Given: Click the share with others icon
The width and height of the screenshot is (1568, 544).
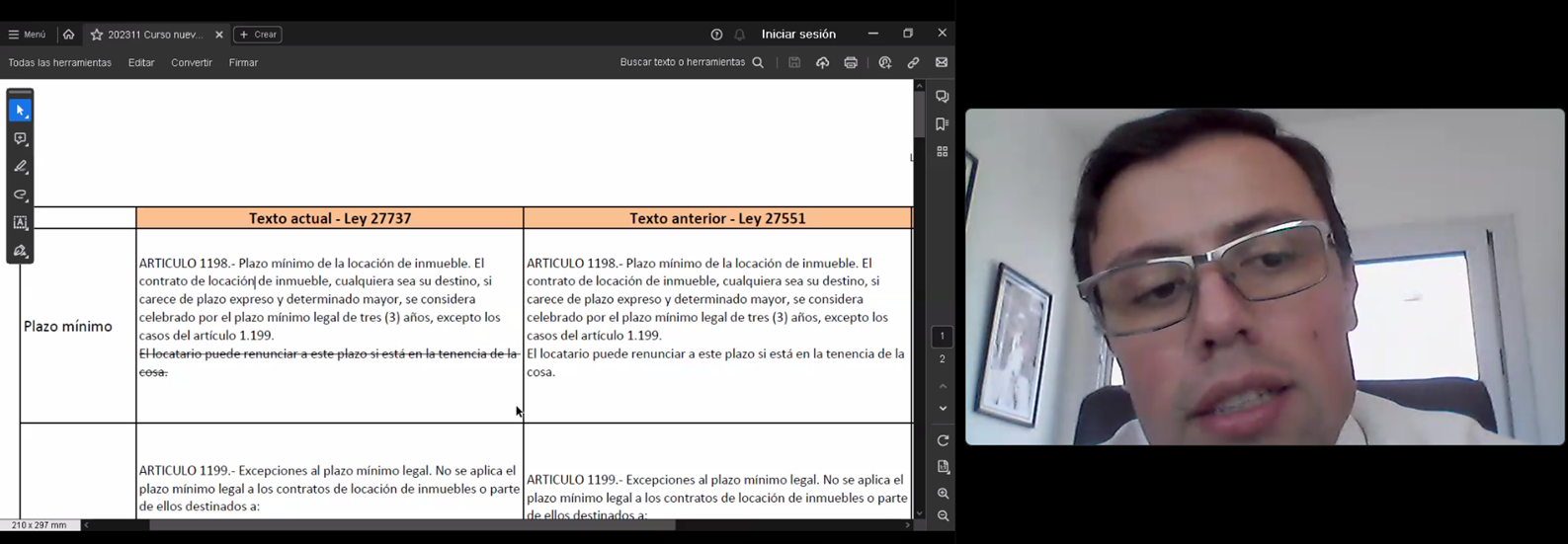Looking at the screenshot, I should coord(884,62).
